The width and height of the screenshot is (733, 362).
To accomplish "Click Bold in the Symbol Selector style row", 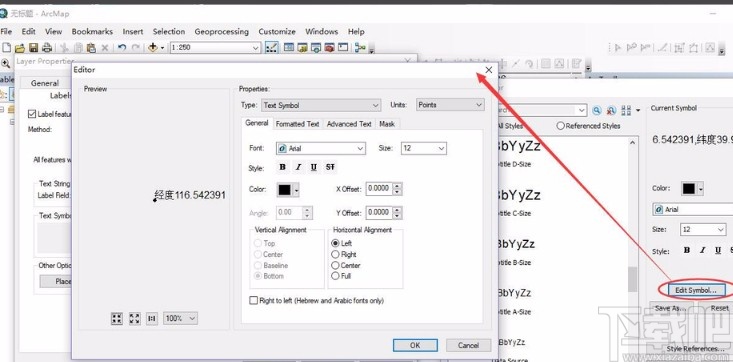I will click(x=687, y=251).
